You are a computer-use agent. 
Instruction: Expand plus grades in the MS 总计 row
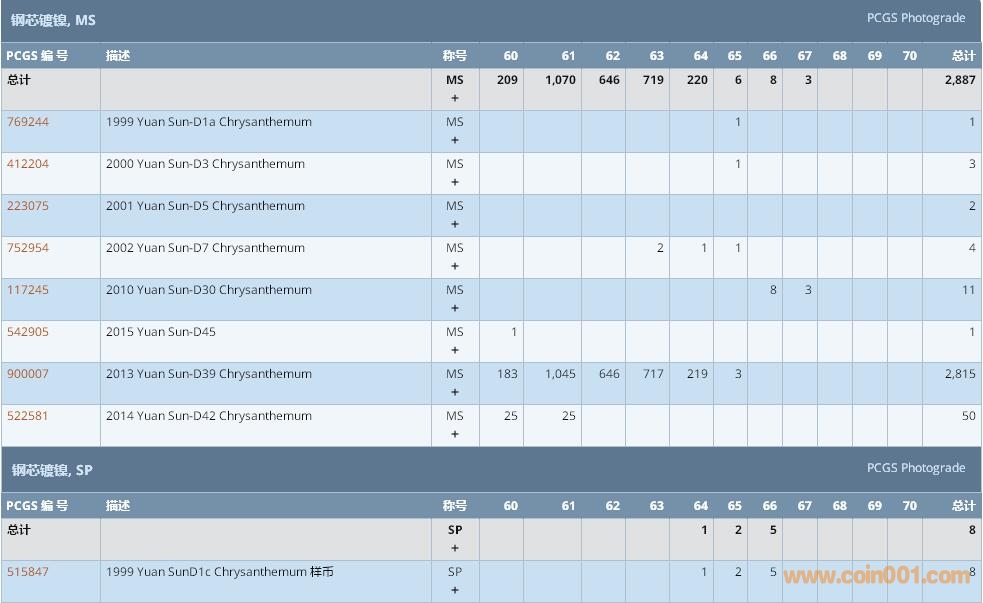(x=455, y=98)
